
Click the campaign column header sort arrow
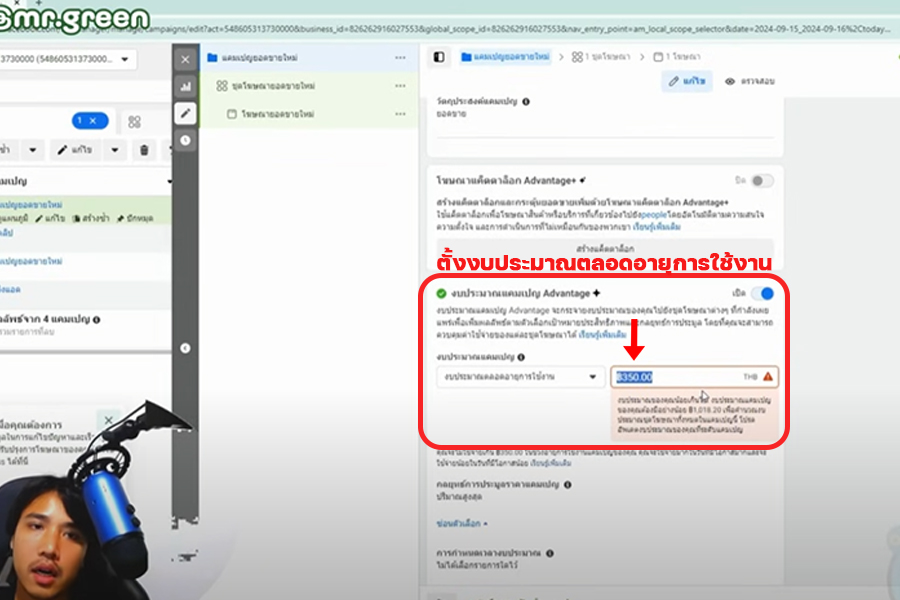tap(169, 181)
